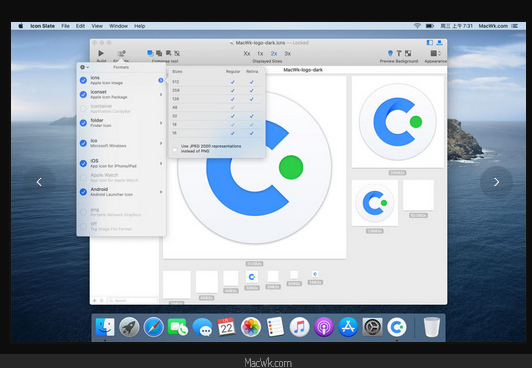Enable the Apple Watch format circle
The image size is (532, 368).
[83, 178]
